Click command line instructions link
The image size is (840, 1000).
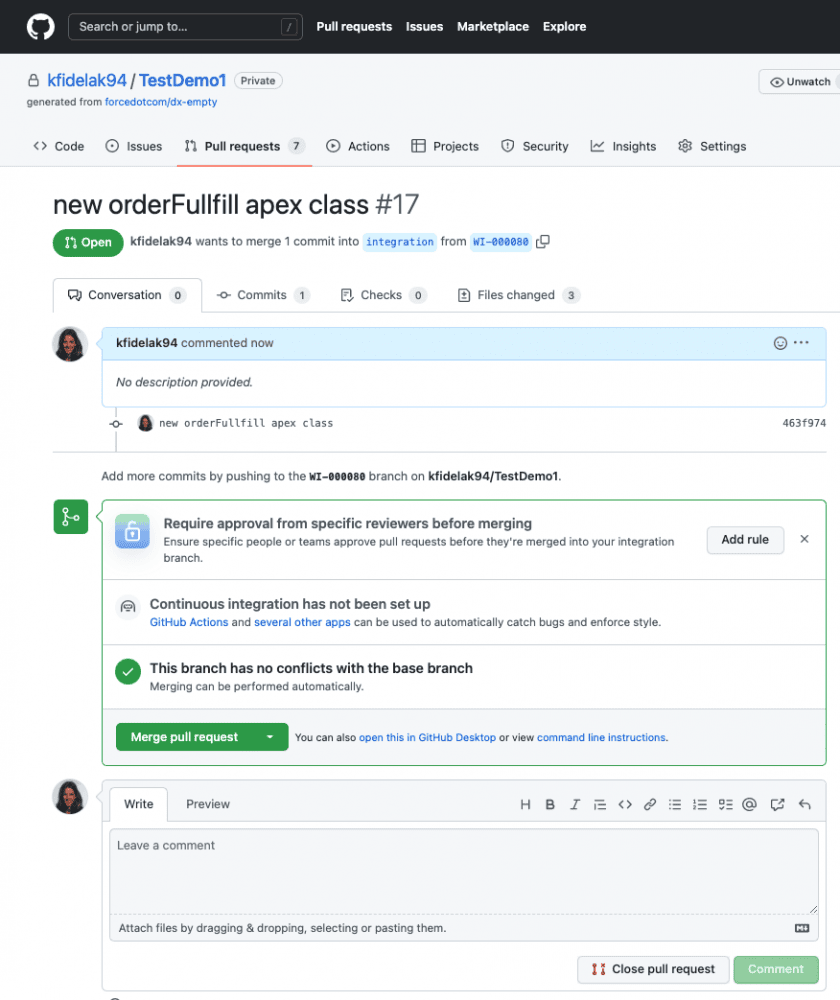601,738
